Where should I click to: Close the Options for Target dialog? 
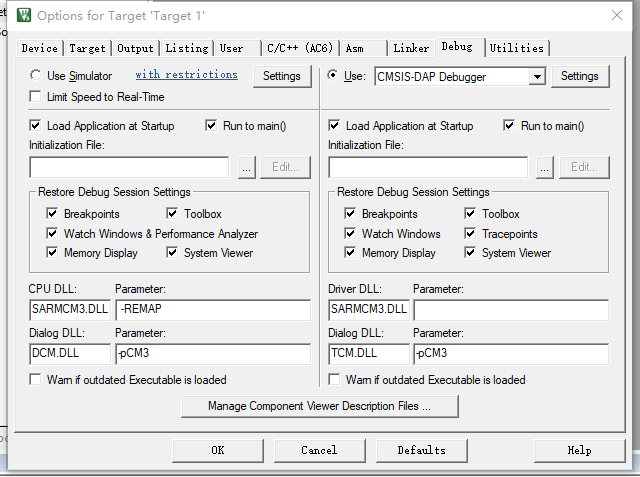617,15
